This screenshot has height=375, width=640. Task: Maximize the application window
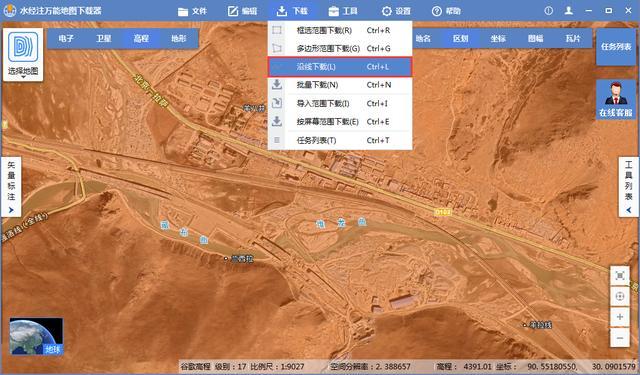tap(609, 11)
